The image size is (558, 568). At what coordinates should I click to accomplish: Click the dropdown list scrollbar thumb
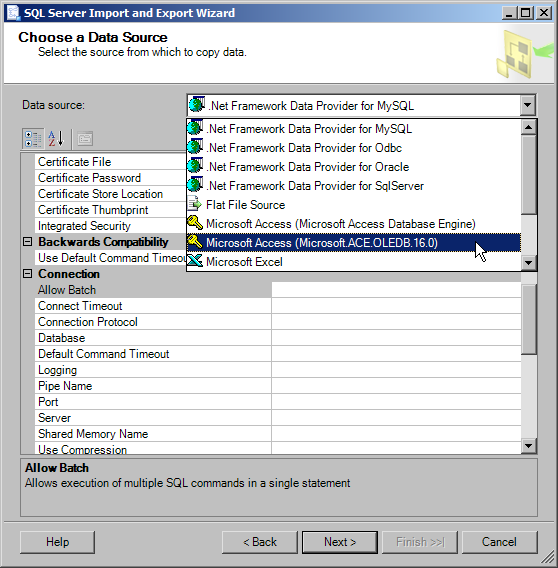pos(529,174)
